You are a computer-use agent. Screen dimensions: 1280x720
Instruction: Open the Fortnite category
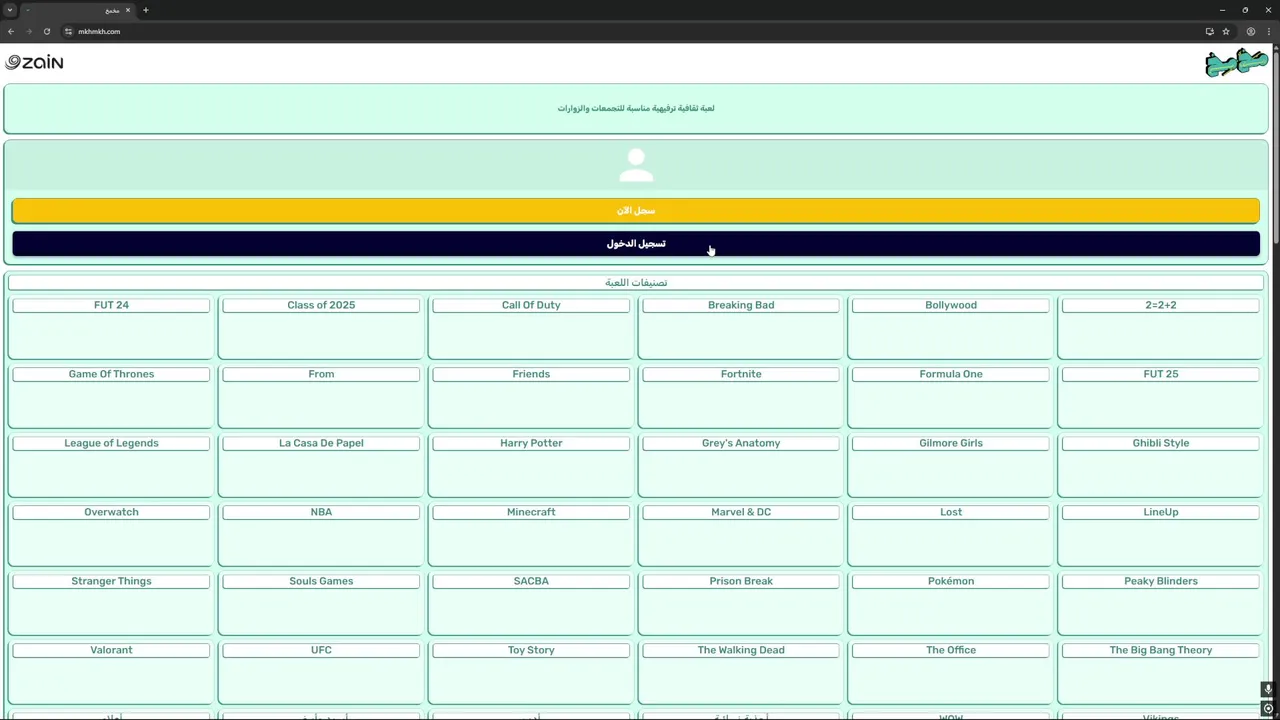point(741,396)
